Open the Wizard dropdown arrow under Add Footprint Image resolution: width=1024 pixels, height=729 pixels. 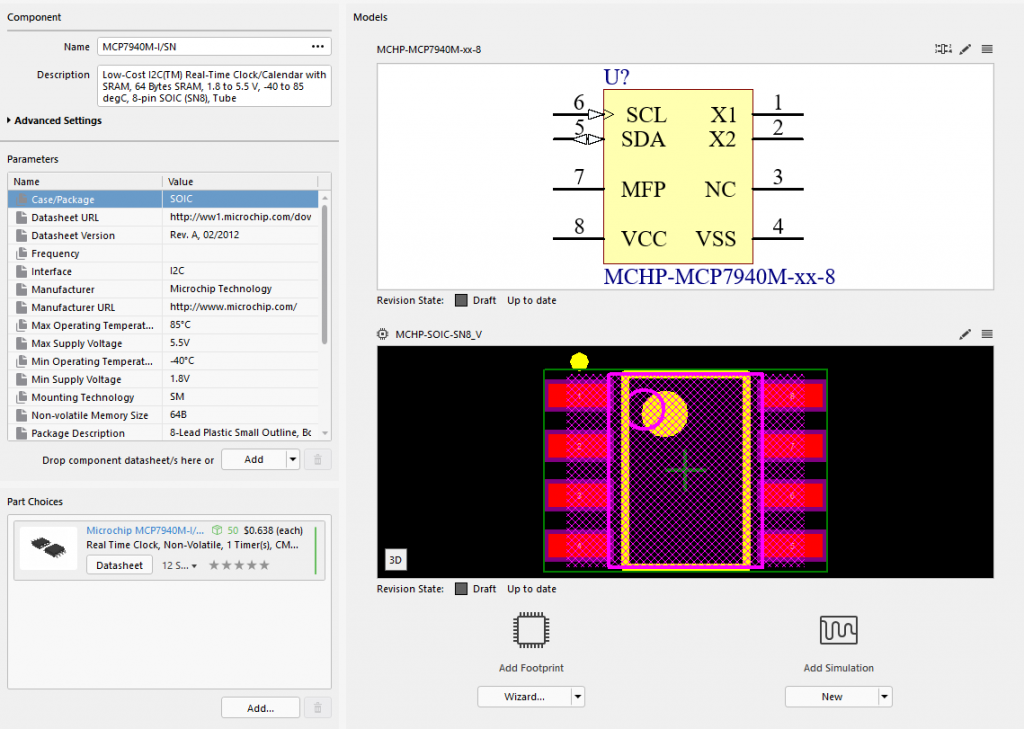(x=577, y=697)
